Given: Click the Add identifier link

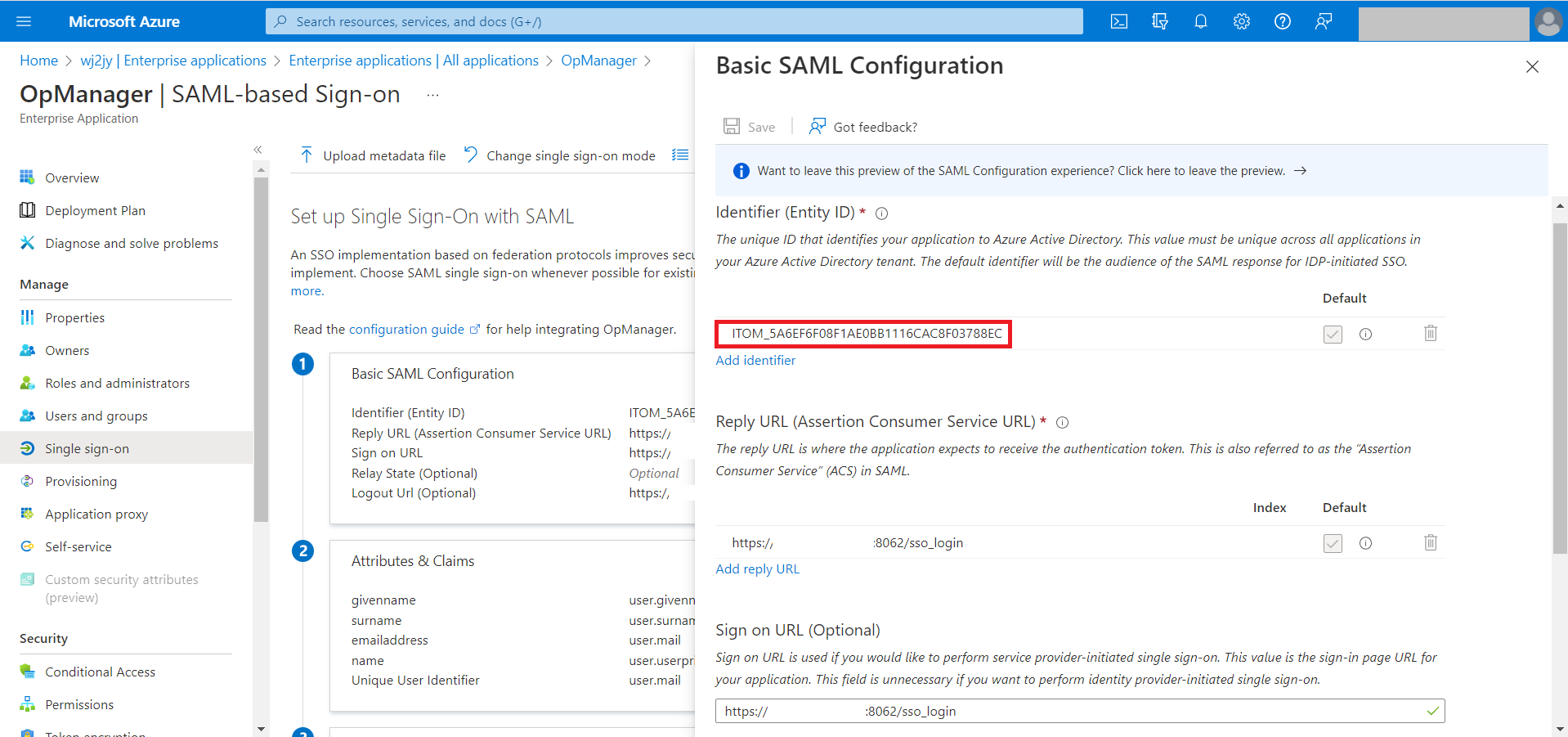Looking at the screenshot, I should click(x=755, y=360).
